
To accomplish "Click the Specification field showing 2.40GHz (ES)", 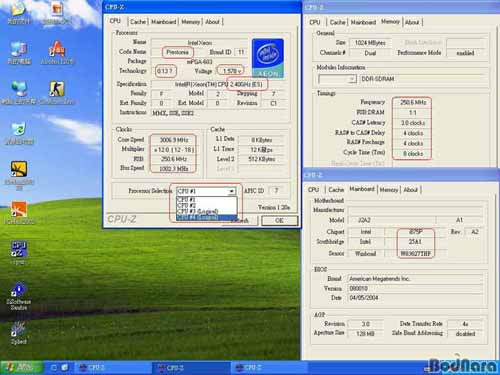I will click(x=219, y=84).
